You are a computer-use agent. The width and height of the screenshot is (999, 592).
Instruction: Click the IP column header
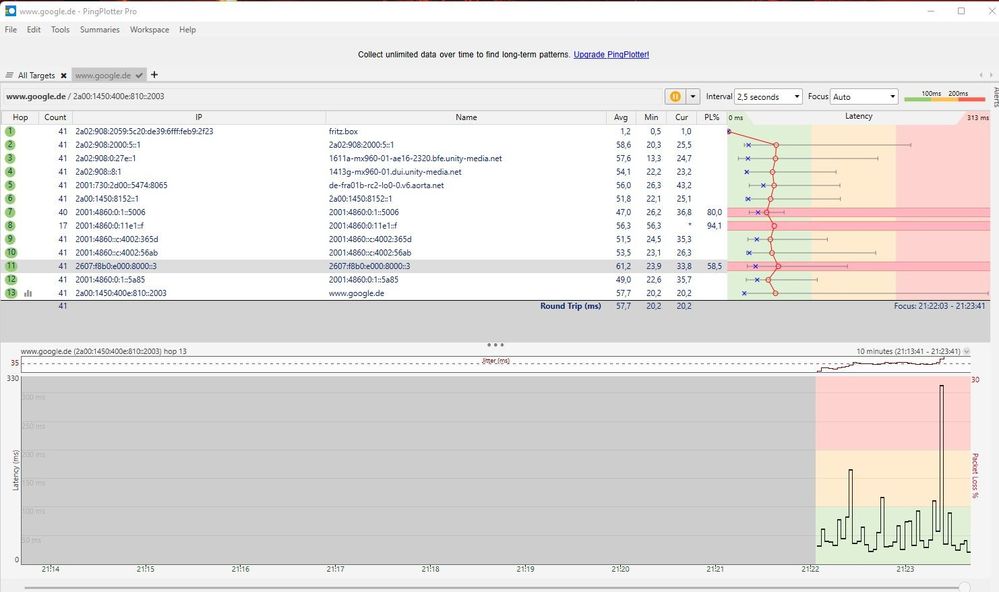(x=199, y=117)
